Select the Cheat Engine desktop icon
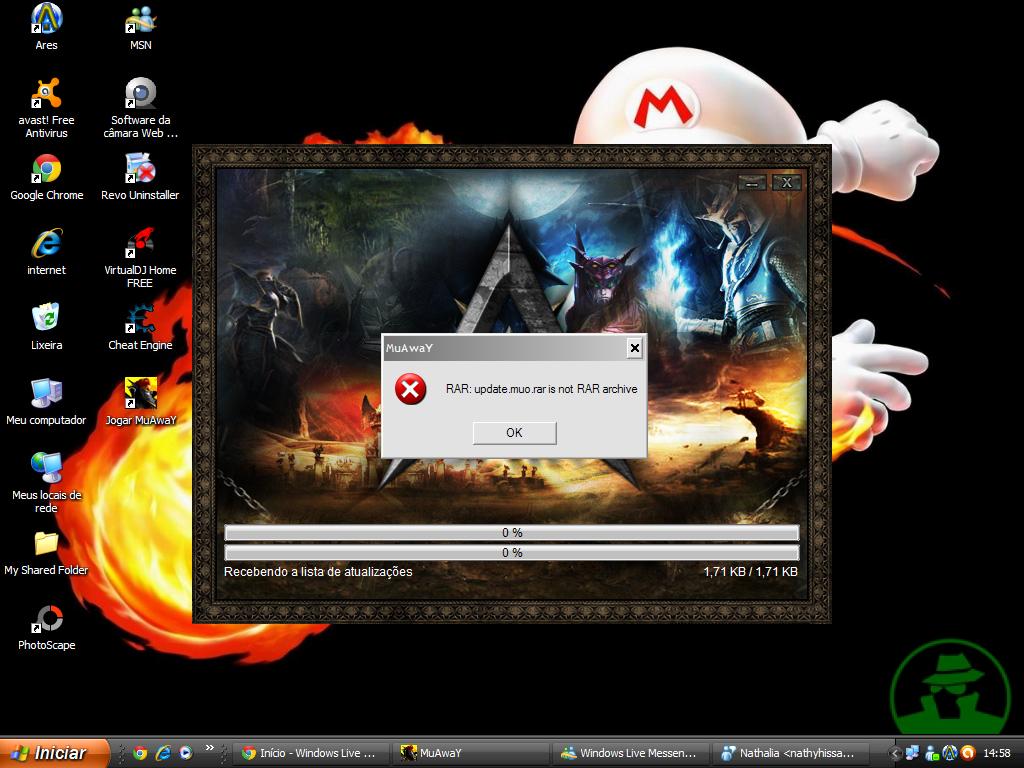 (x=140, y=319)
